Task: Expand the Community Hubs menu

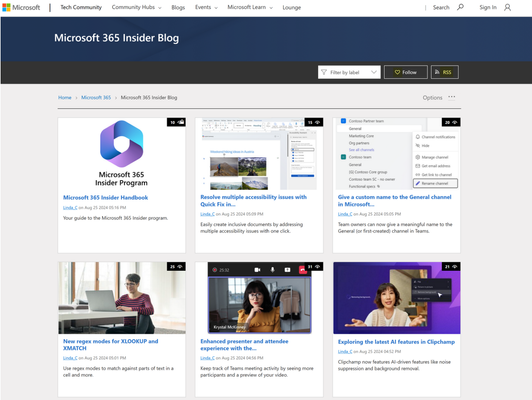Action: tap(136, 7)
